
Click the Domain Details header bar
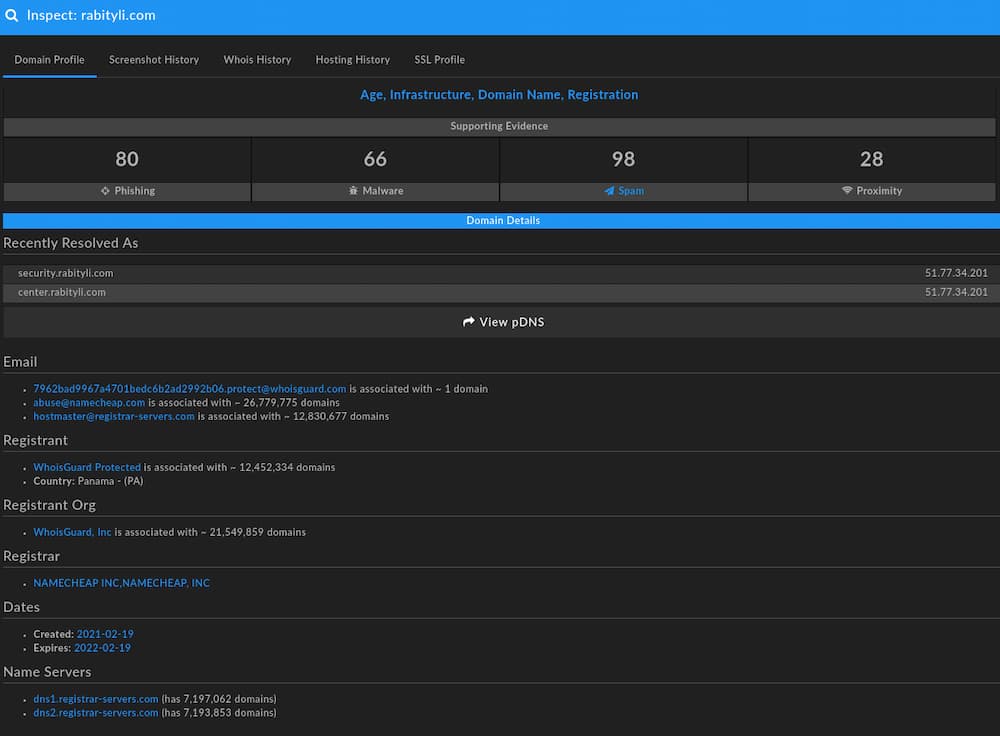click(501, 221)
